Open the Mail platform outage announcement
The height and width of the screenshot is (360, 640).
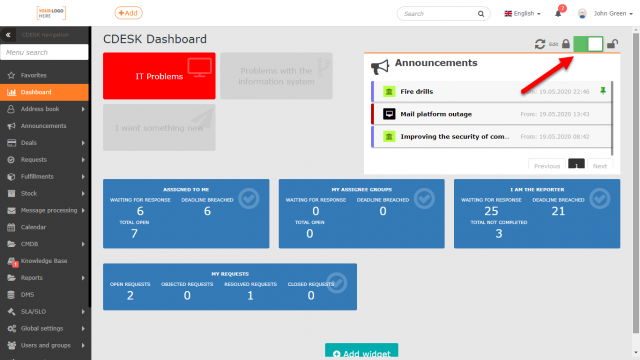[x=491, y=114]
